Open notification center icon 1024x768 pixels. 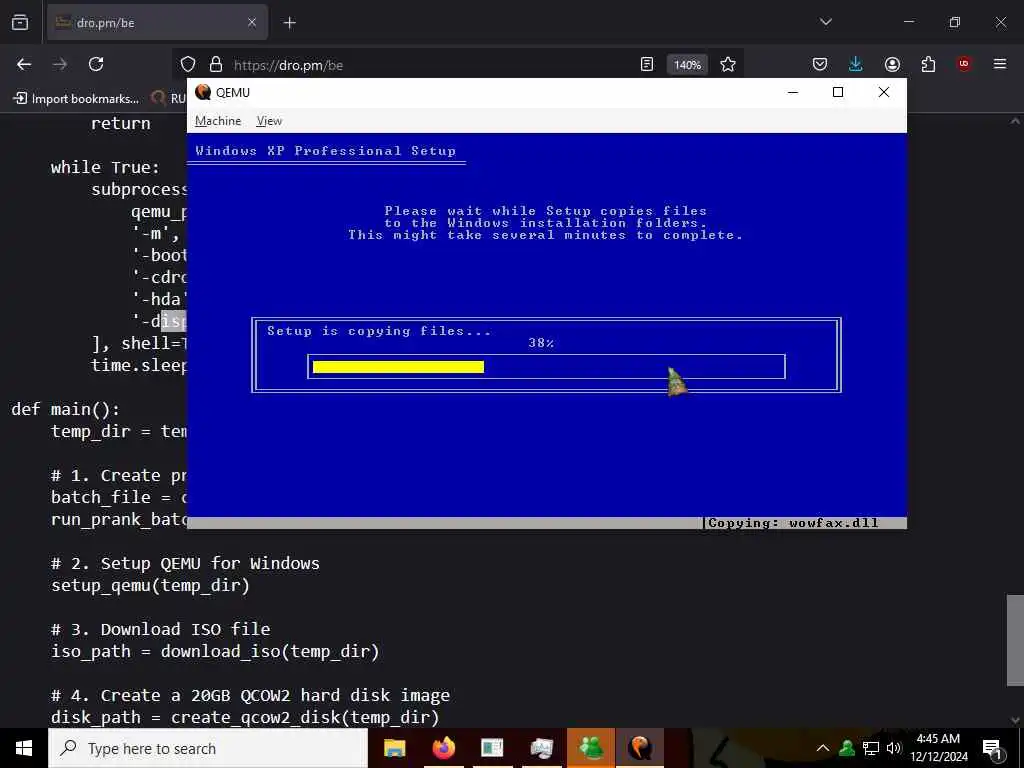pos(992,749)
